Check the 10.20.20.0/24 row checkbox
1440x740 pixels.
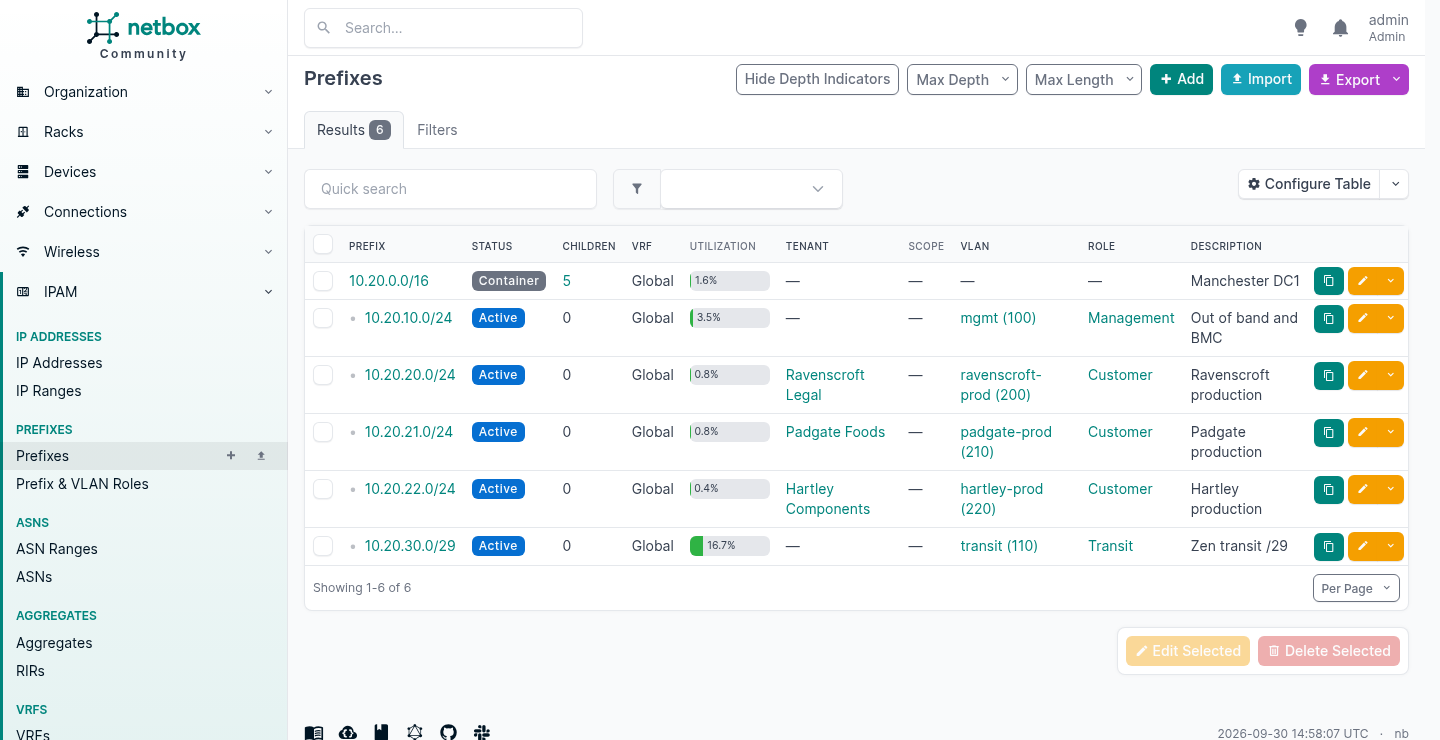click(323, 375)
